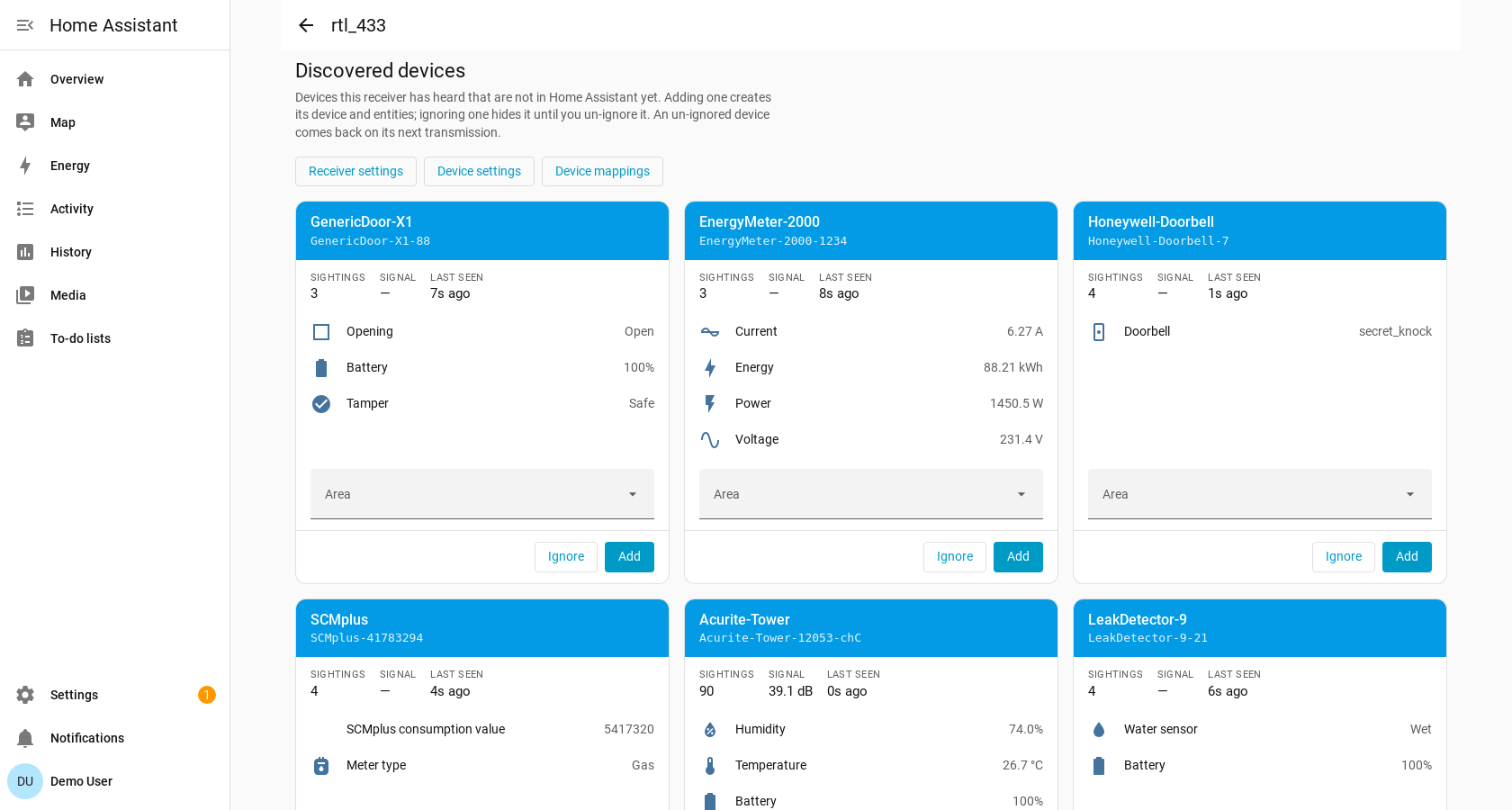
Task: Click the Current icon on EnergyMeter-2000
Action: coord(710,332)
